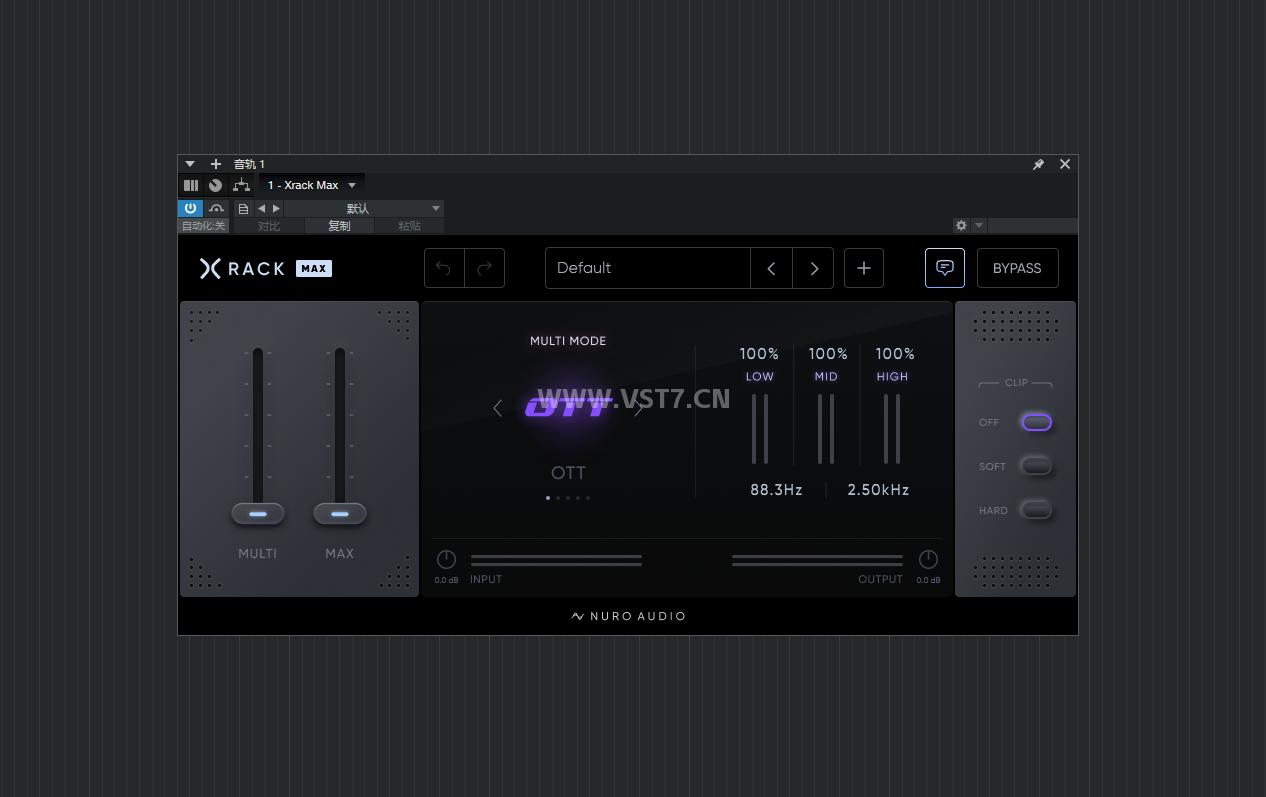Screen dimensions: 1266x797
Task: Click the NURO AUDIO logo
Action: 628,616
